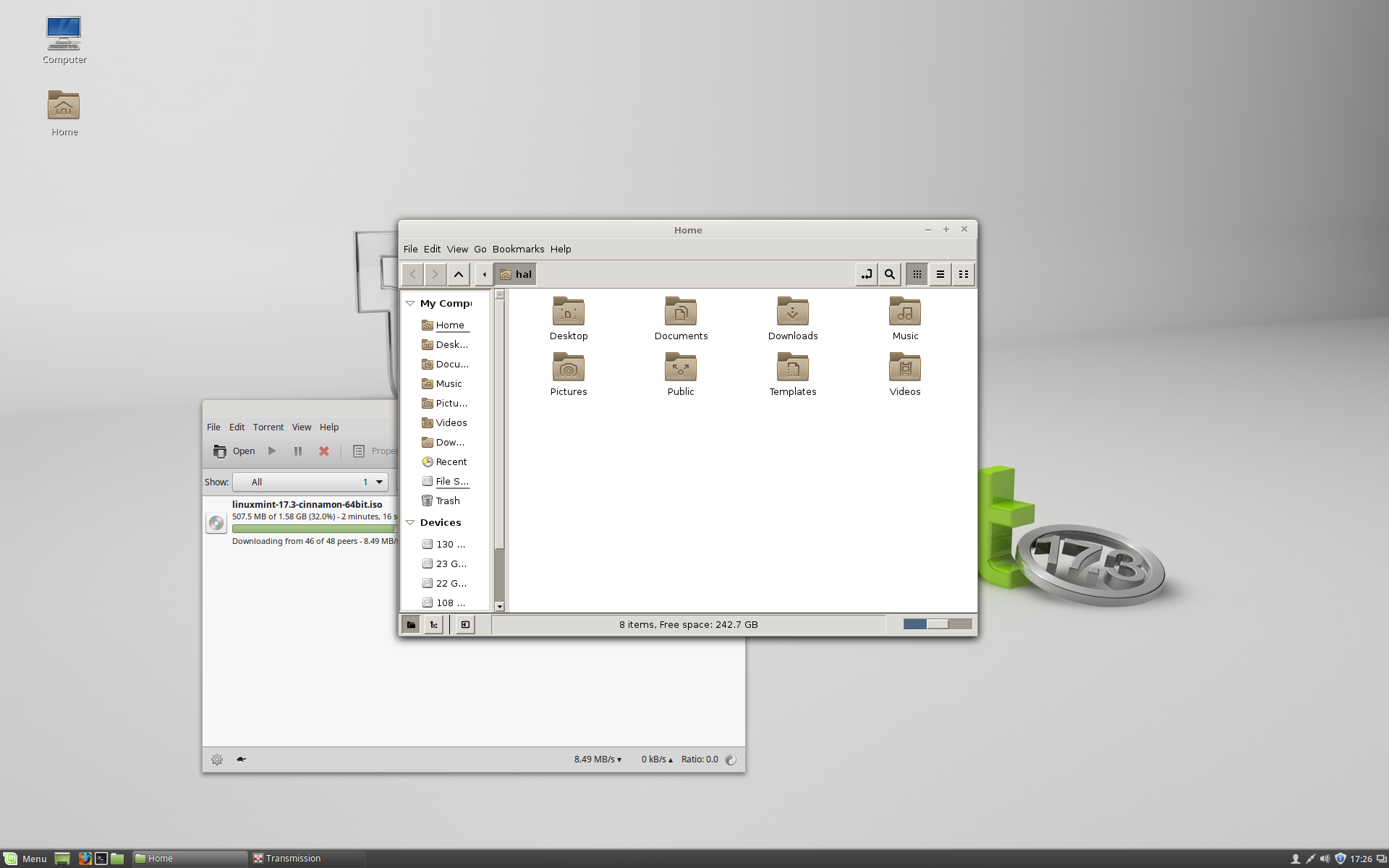This screenshot has width=1389, height=868.
Task: Open Computer desktop icon
Action: click(64, 41)
